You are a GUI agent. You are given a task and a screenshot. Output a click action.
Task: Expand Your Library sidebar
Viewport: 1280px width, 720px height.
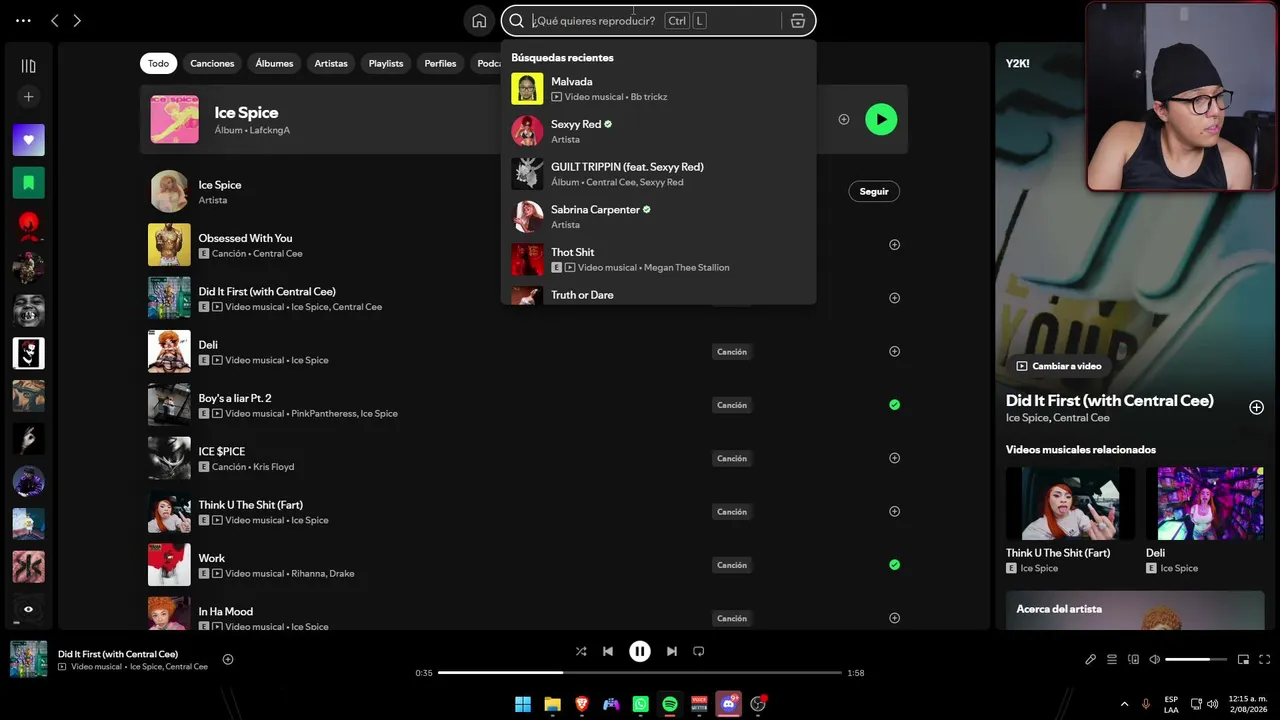(x=28, y=66)
